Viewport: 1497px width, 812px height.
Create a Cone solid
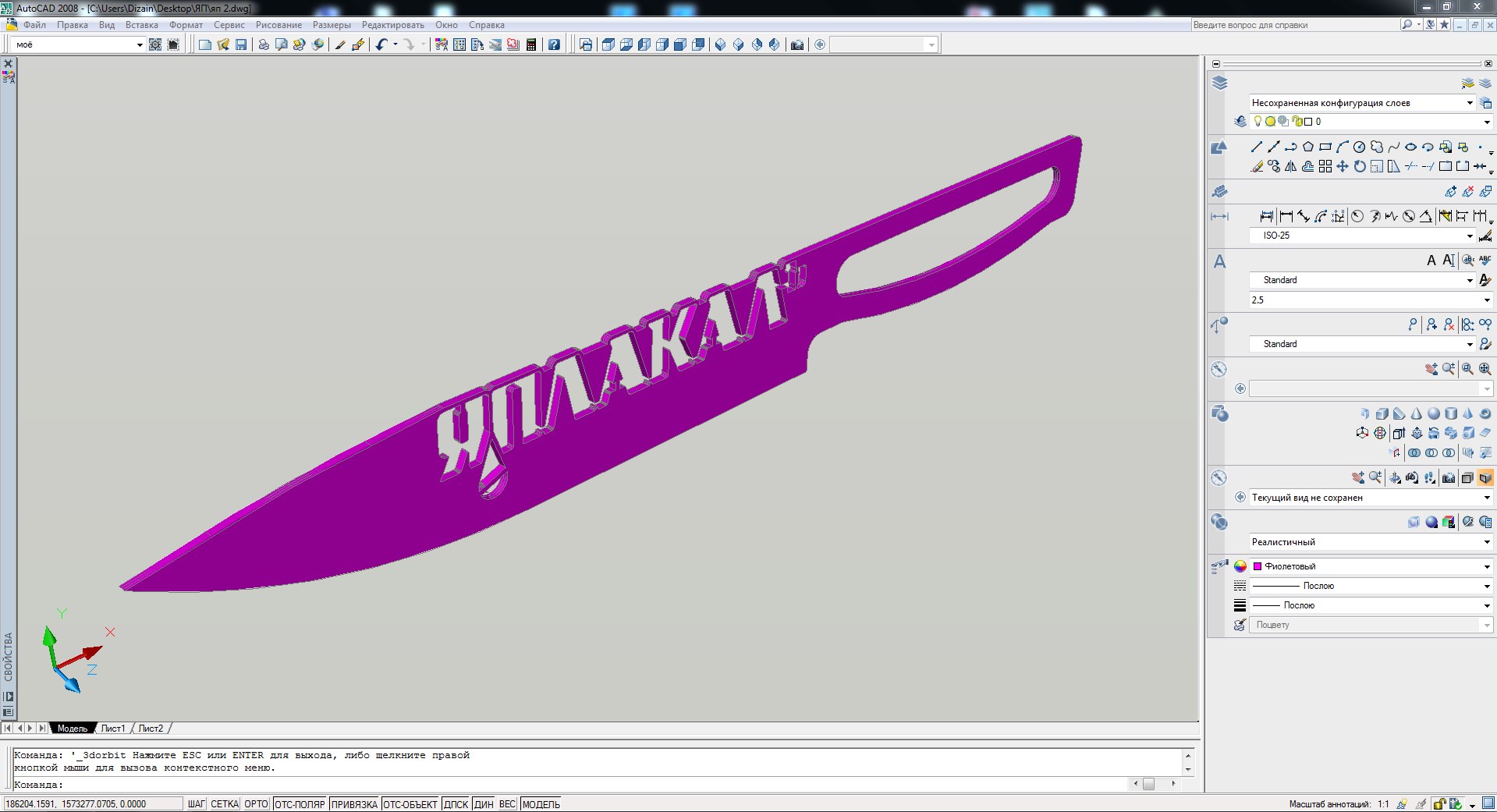coord(1417,413)
